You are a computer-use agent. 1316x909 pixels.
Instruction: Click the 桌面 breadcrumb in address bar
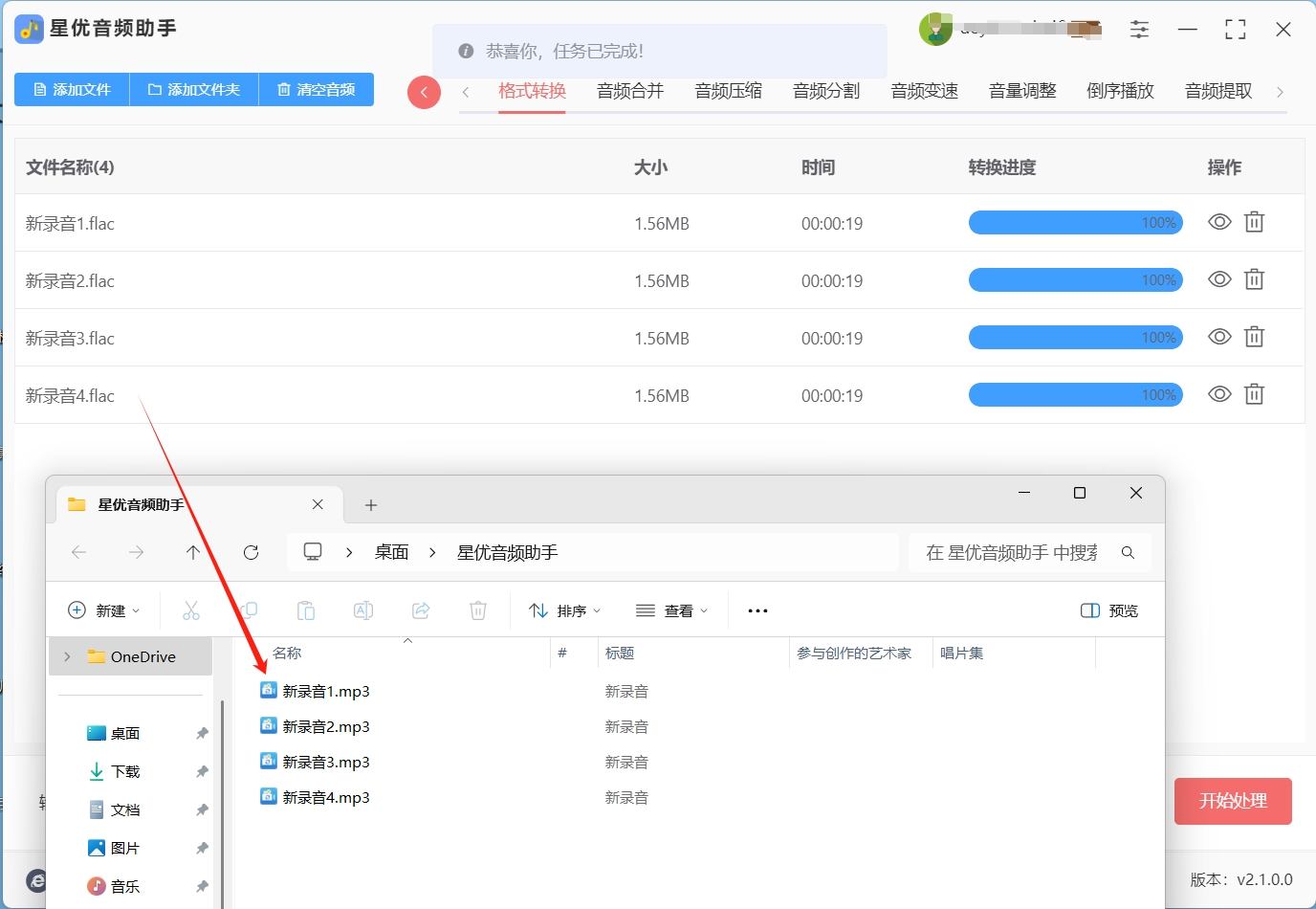click(392, 552)
